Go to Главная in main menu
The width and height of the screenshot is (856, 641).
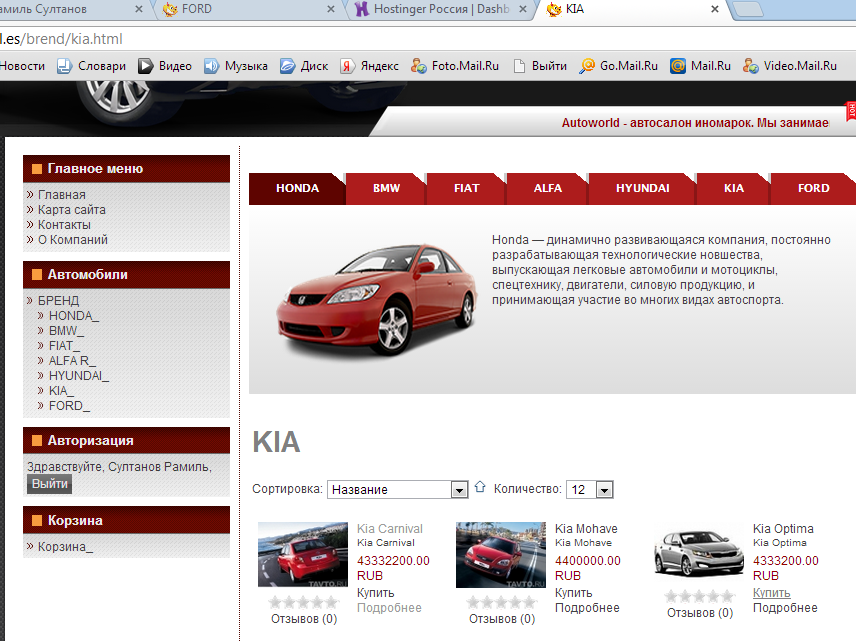click(62, 195)
